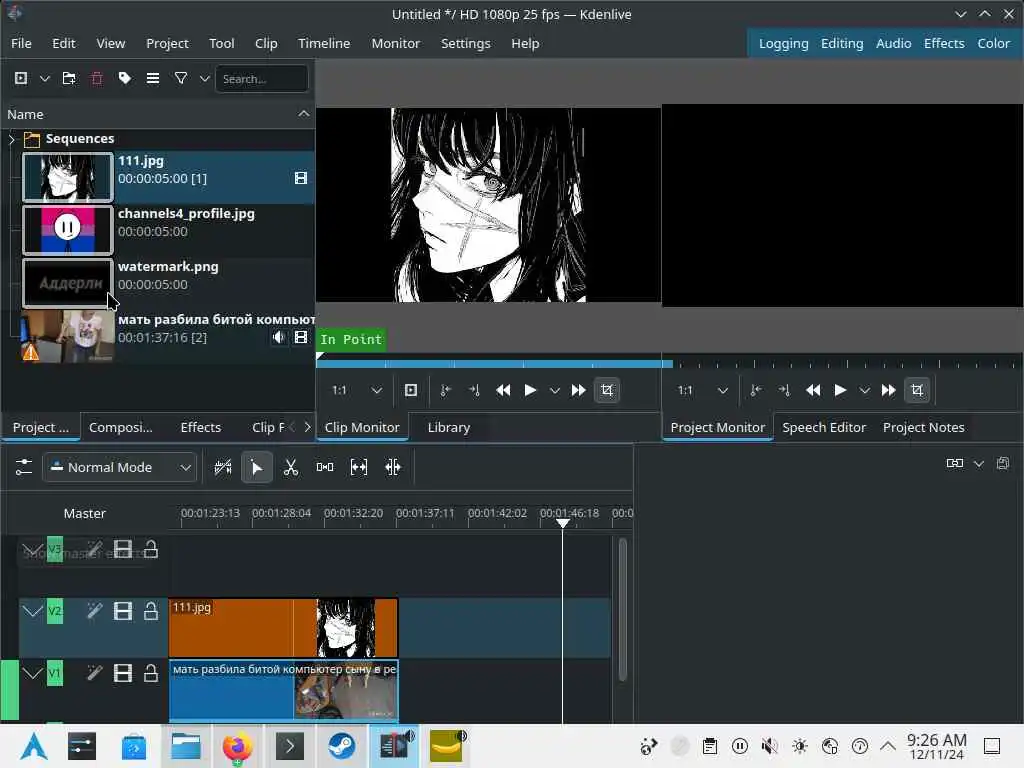Open the Project menu

[167, 43]
